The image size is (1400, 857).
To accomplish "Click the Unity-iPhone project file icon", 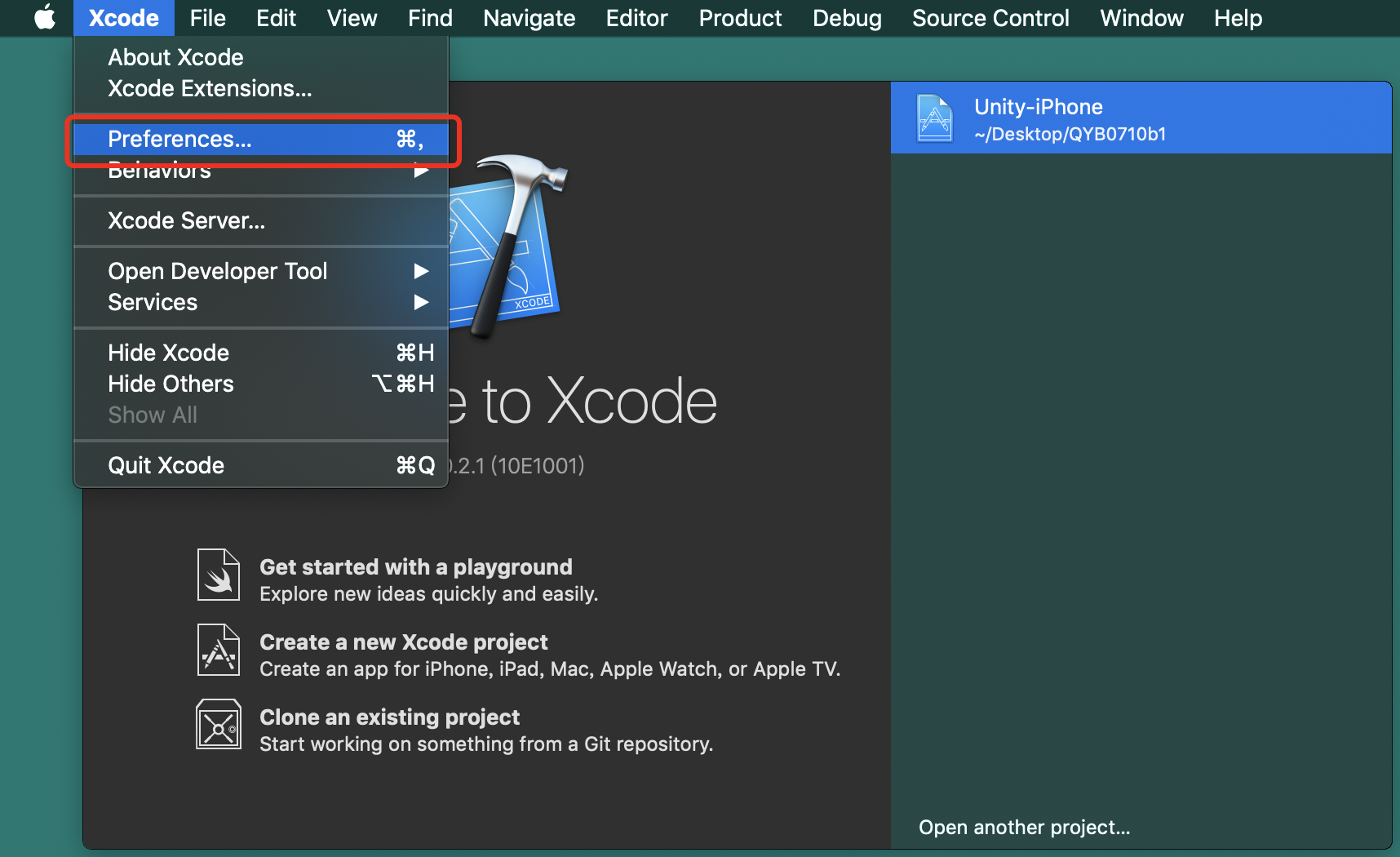I will (935, 118).
